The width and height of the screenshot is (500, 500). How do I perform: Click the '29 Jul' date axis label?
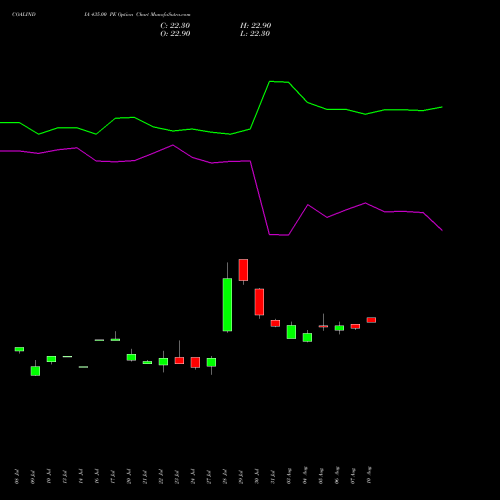(241, 477)
